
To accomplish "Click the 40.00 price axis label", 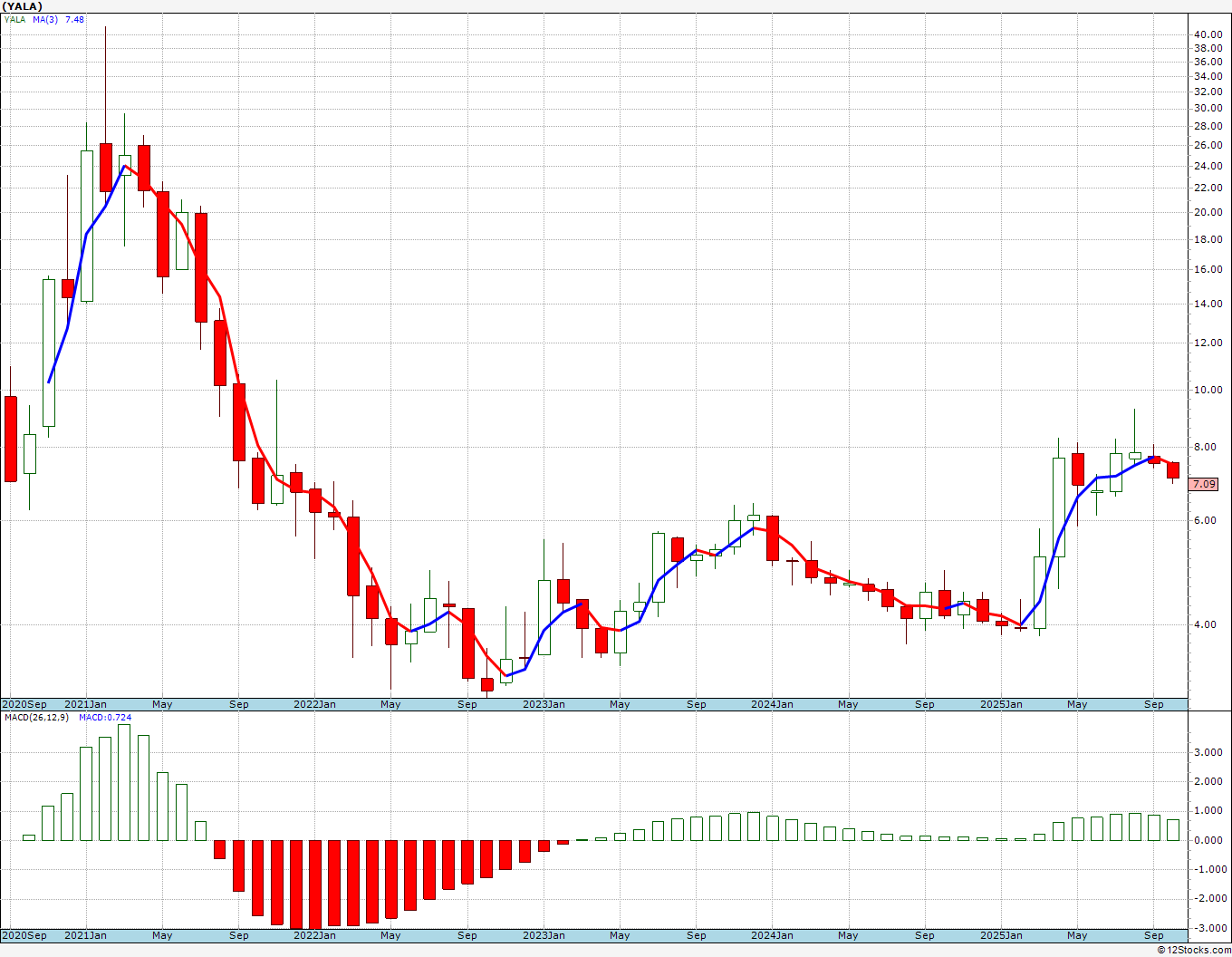I will [1208, 34].
